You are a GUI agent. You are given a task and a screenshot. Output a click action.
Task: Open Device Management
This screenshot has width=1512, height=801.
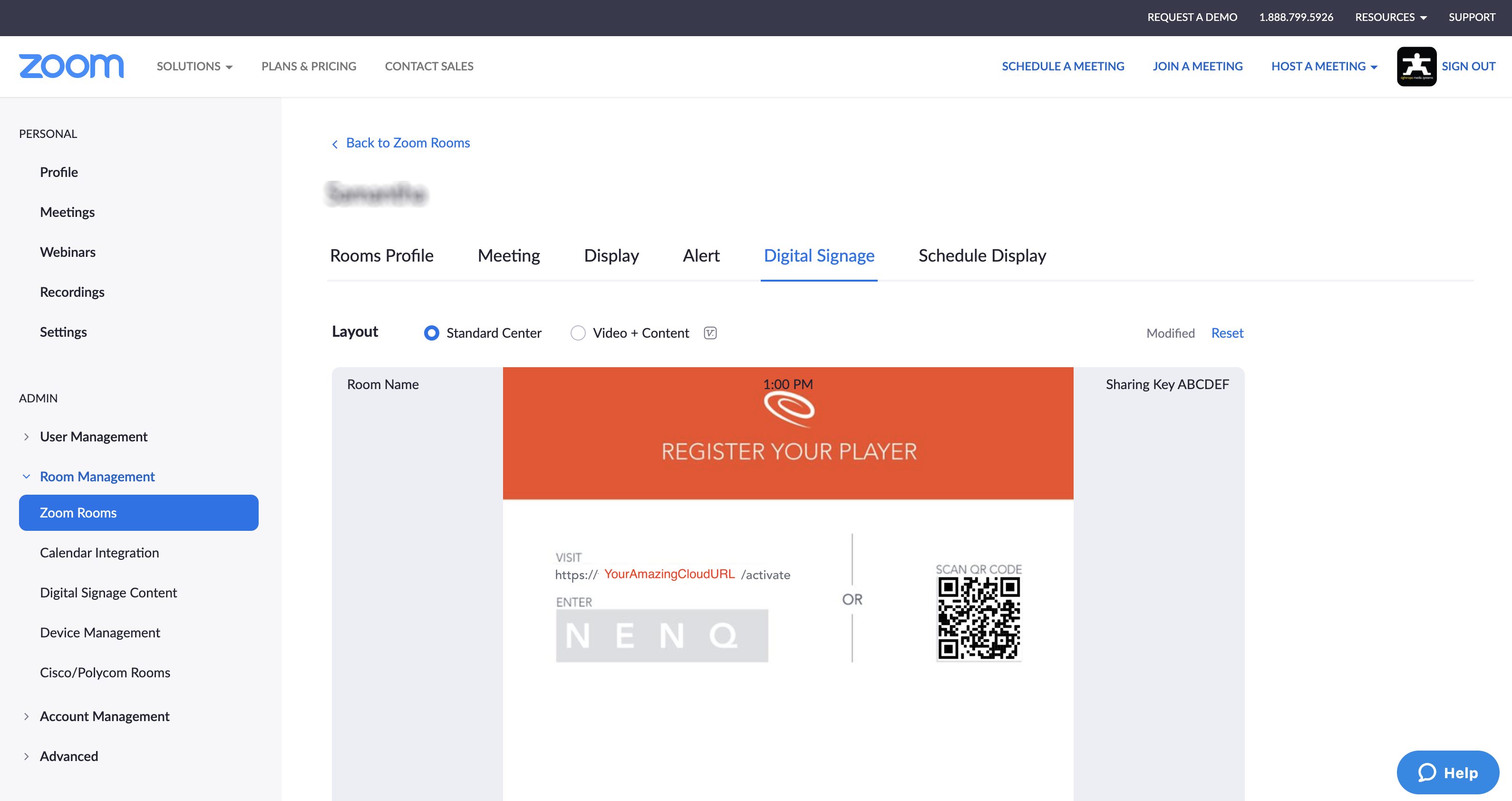(100, 633)
